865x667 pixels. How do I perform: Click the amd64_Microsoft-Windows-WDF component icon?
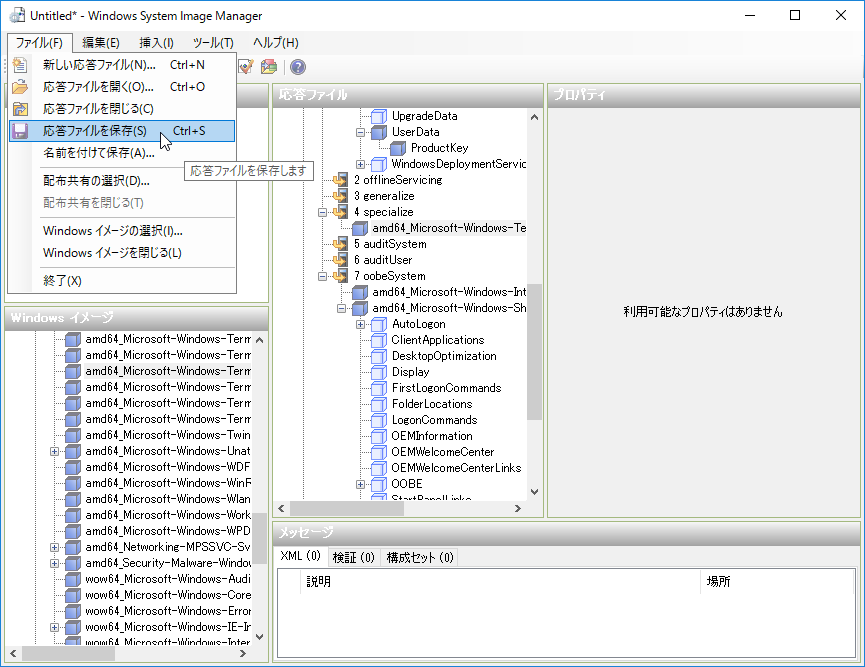[73, 467]
